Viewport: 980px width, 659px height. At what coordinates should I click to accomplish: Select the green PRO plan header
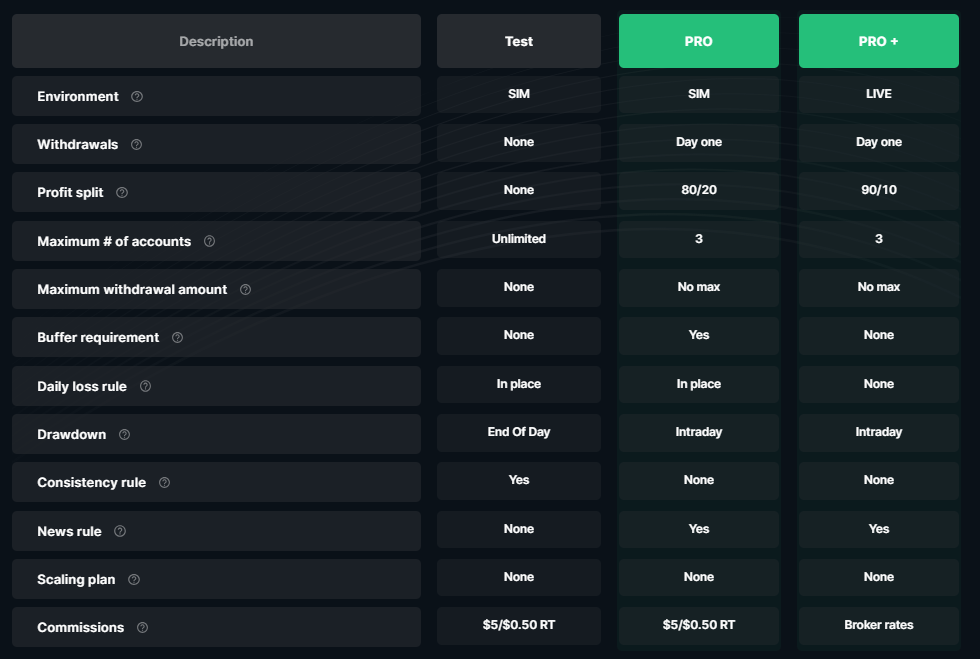pyautogui.click(x=698, y=40)
